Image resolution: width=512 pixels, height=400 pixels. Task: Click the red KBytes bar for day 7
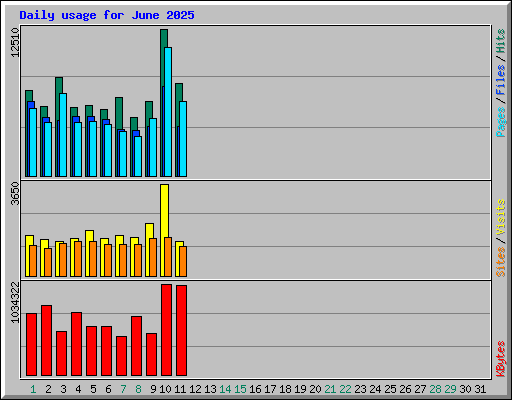click(121, 356)
